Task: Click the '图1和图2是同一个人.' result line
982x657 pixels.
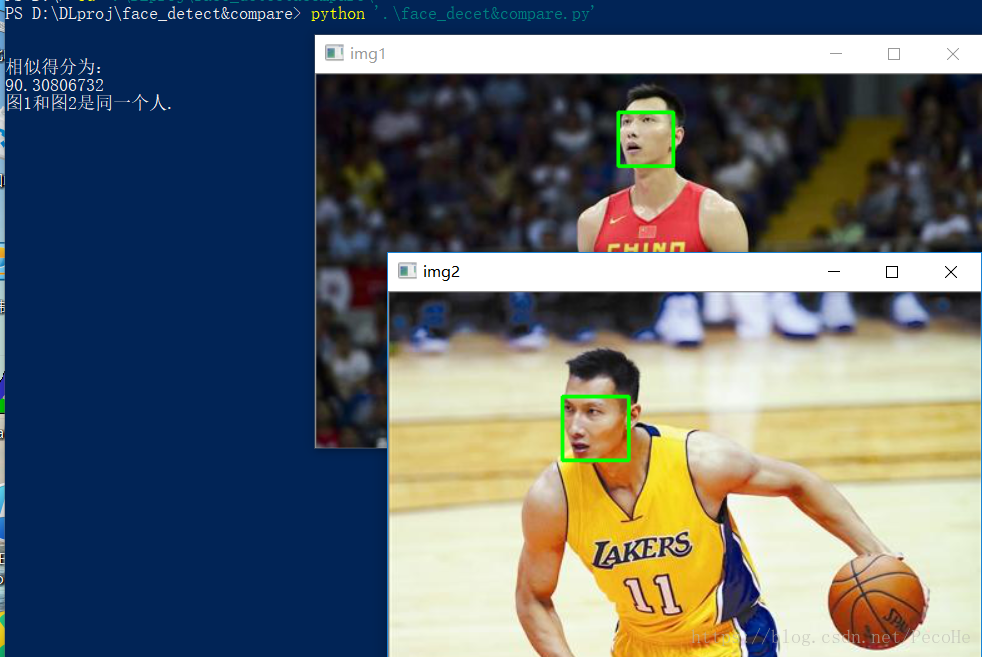Action: click(x=89, y=103)
